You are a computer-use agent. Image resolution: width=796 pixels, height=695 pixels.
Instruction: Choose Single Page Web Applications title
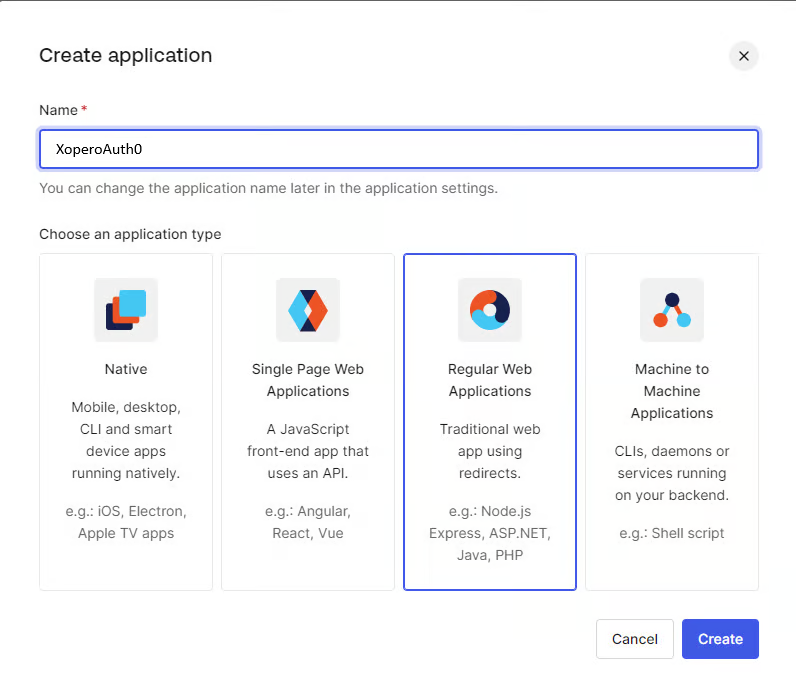pyautogui.click(x=308, y=380)
